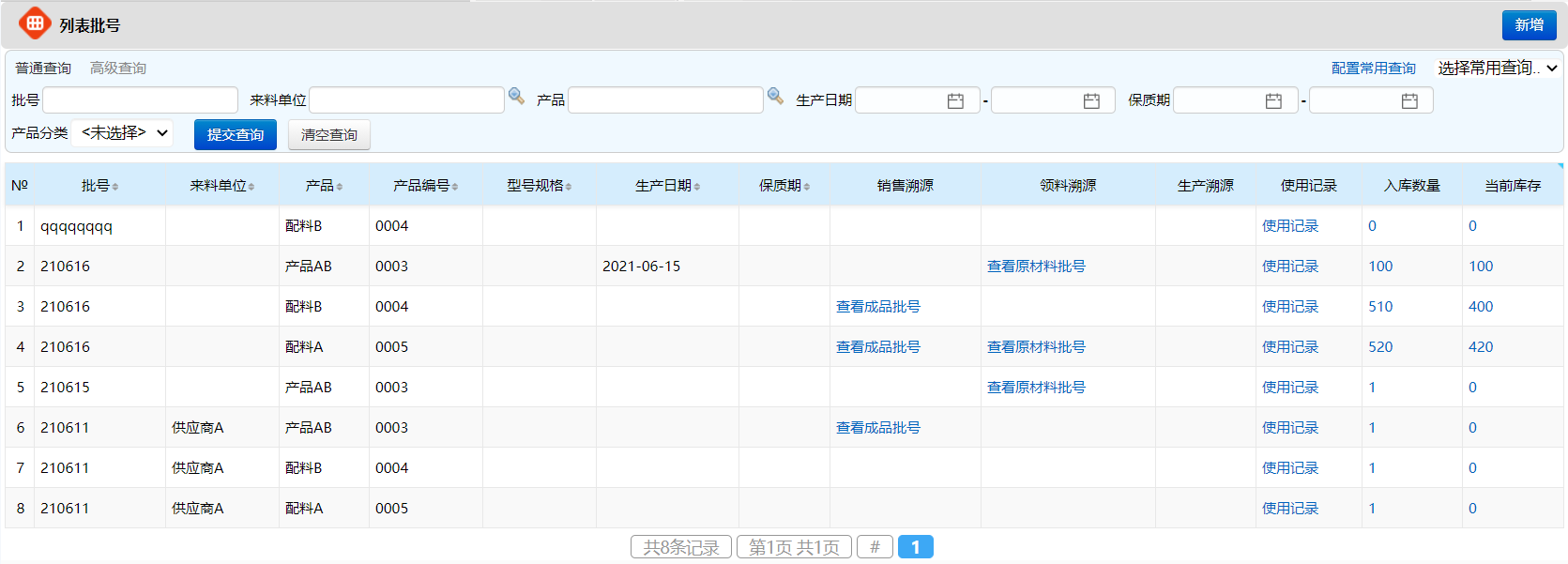Click the 新增 button

pyautogui.click(x=1529, y=25)
